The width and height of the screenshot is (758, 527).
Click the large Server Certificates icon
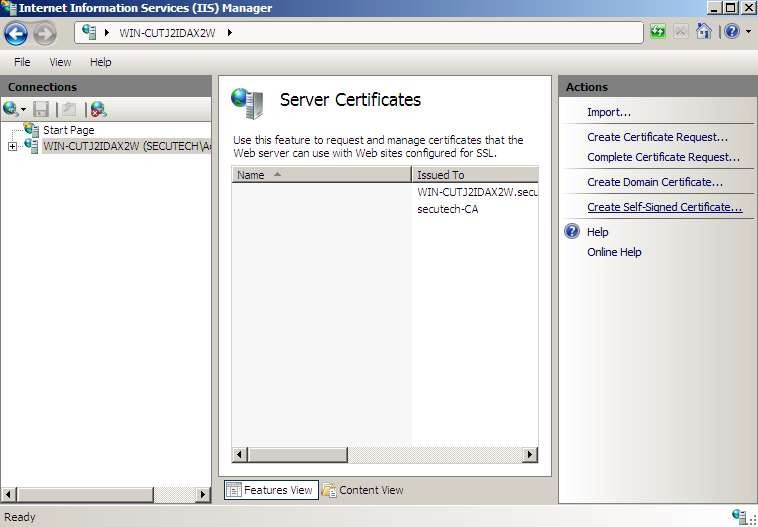[248, 103]
